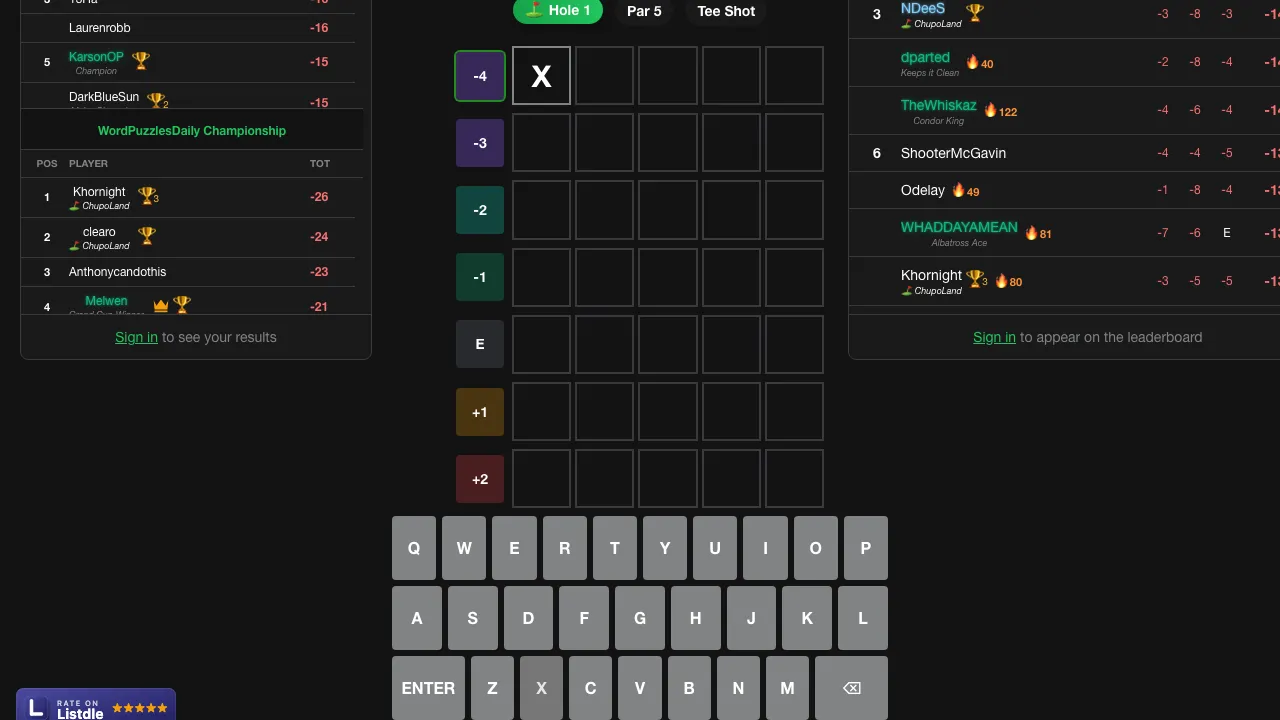Screen dimensions: 1280x720
Task: Click WordPuzzlesDaily Championship heading
Action: pyautogui.click(x=192, y=131)
